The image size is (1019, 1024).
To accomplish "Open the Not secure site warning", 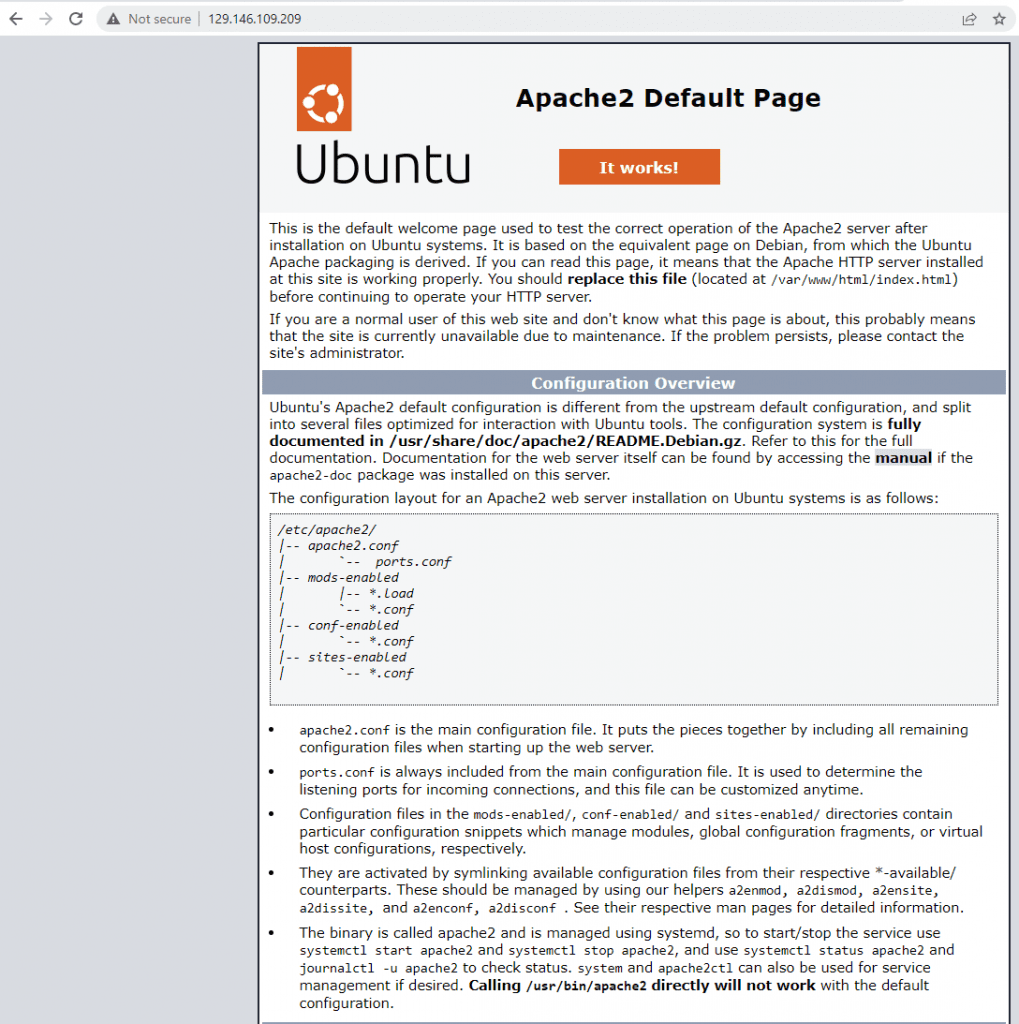I will [150, 19].
